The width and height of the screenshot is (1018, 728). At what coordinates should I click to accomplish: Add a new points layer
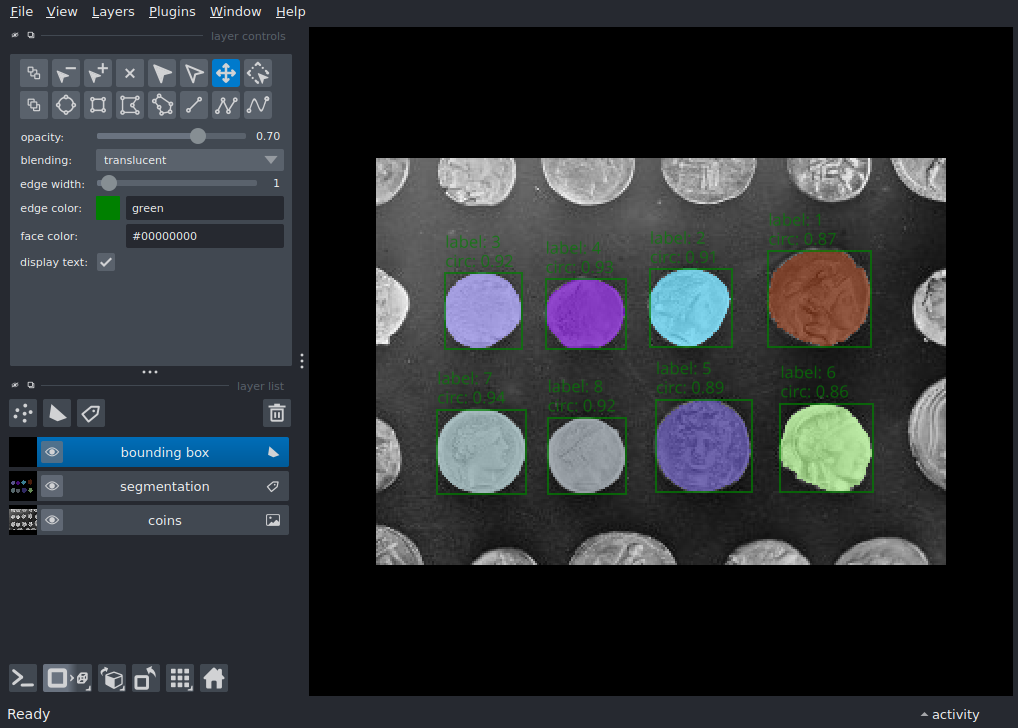point(22,413)
